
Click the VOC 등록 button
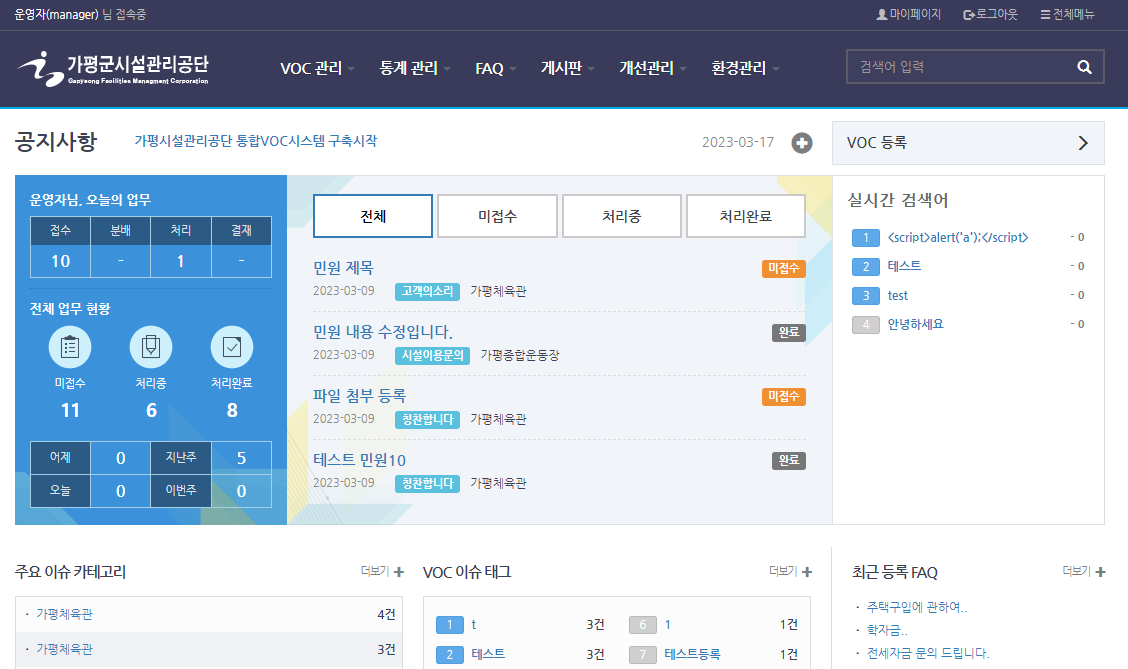968,143
